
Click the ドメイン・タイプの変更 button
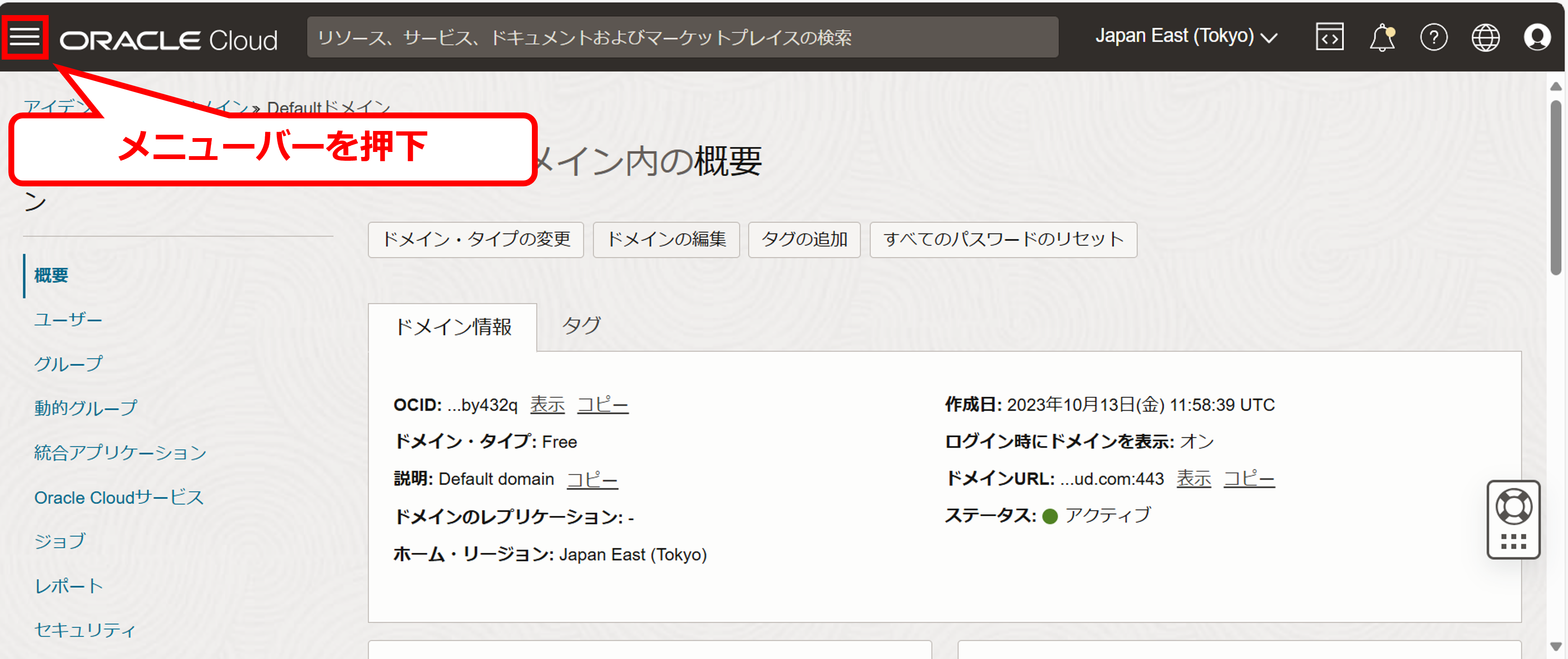pos(475,239)
